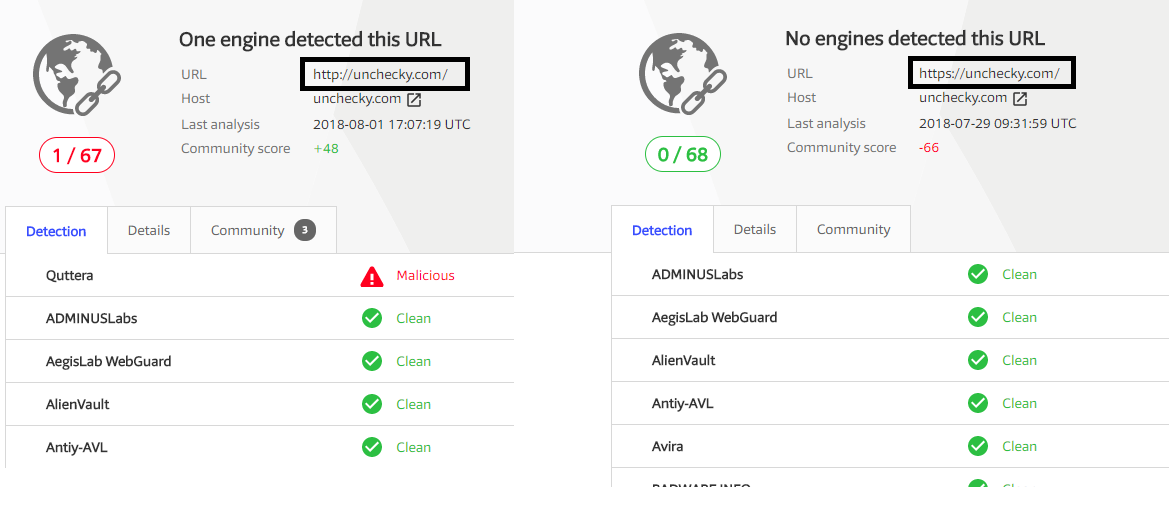The height and width of the screenshot is (513, 1169).
Task: Click the Quttera engine name
Action: pos(69,276)
